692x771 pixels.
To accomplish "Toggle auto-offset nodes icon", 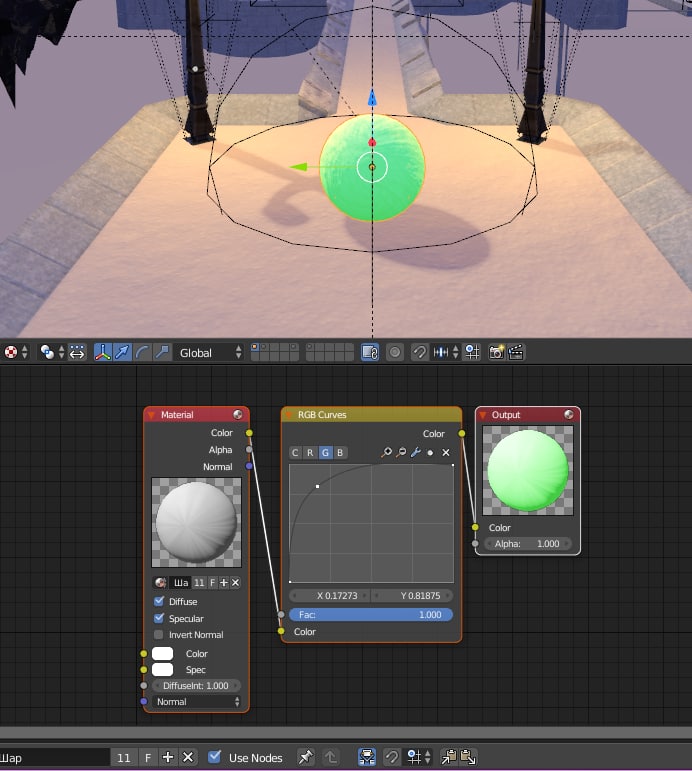I will [367, 757].
